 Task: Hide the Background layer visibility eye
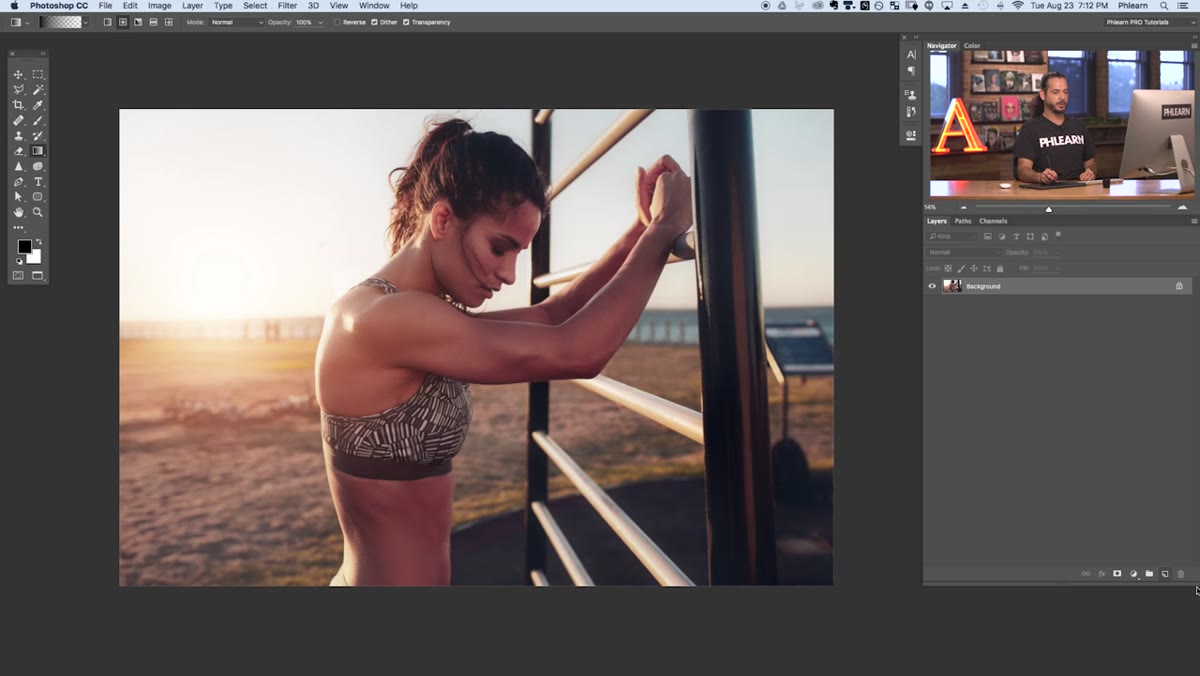[x=932, y=286]
